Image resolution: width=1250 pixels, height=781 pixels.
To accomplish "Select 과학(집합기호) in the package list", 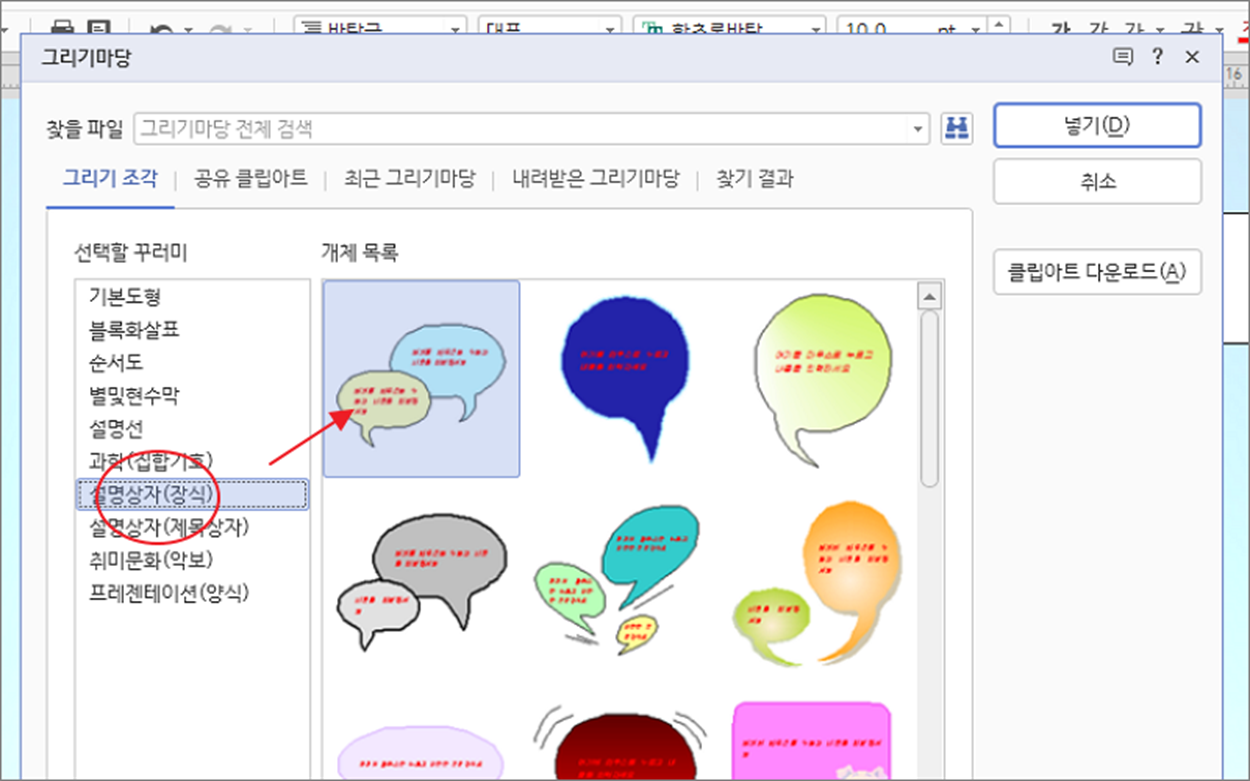I will [151, 461].
